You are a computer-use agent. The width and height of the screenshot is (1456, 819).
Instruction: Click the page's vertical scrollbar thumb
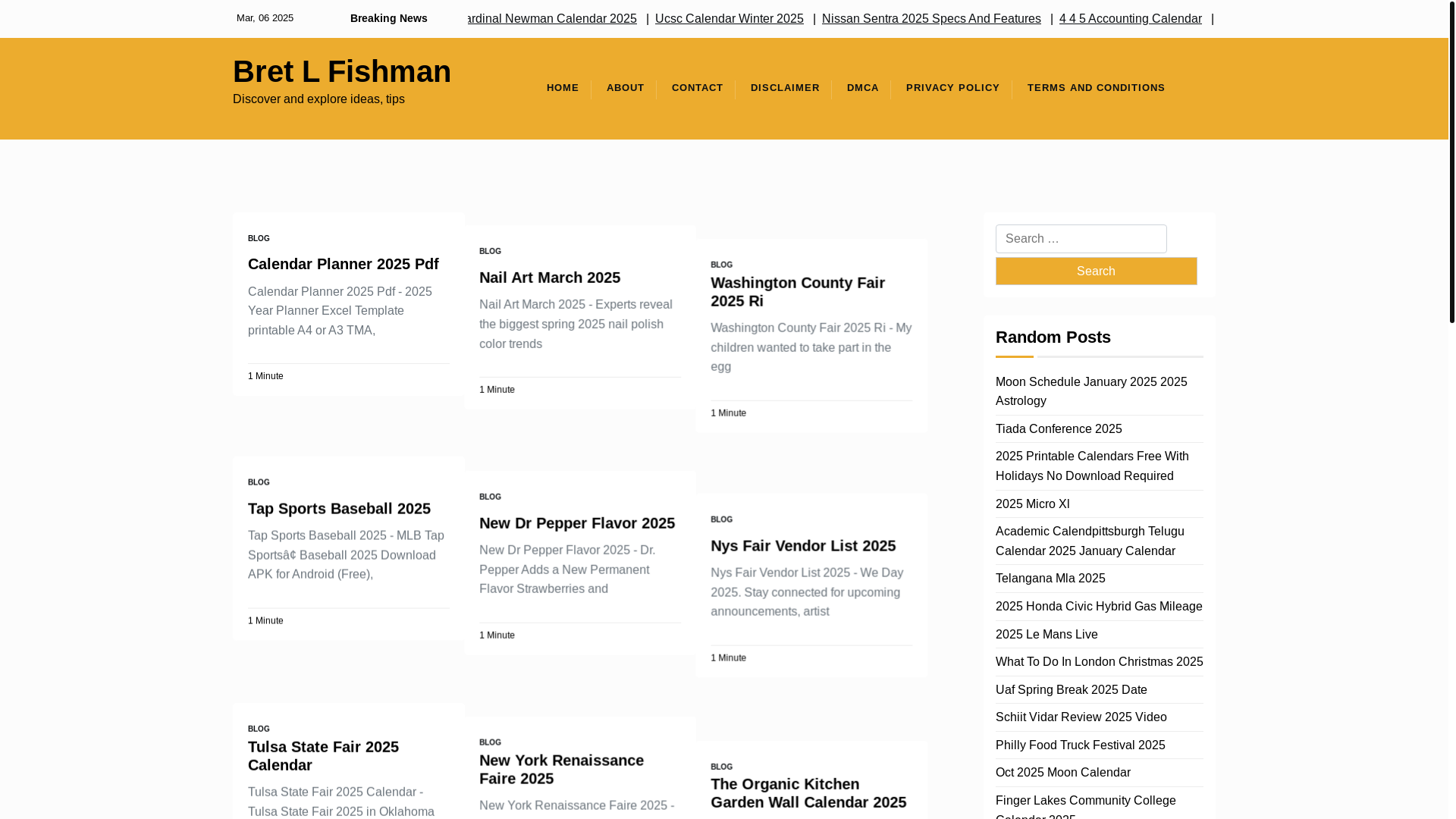1452,162
